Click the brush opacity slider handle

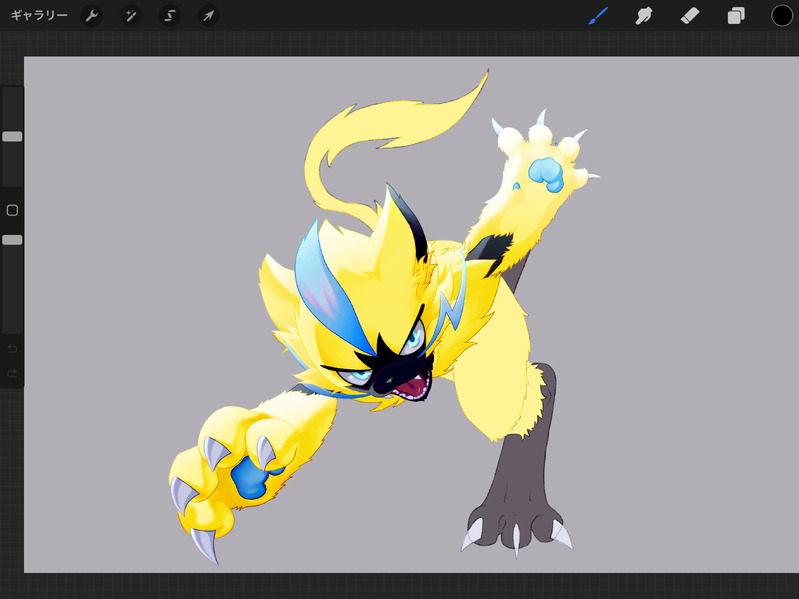pos(12,240)
